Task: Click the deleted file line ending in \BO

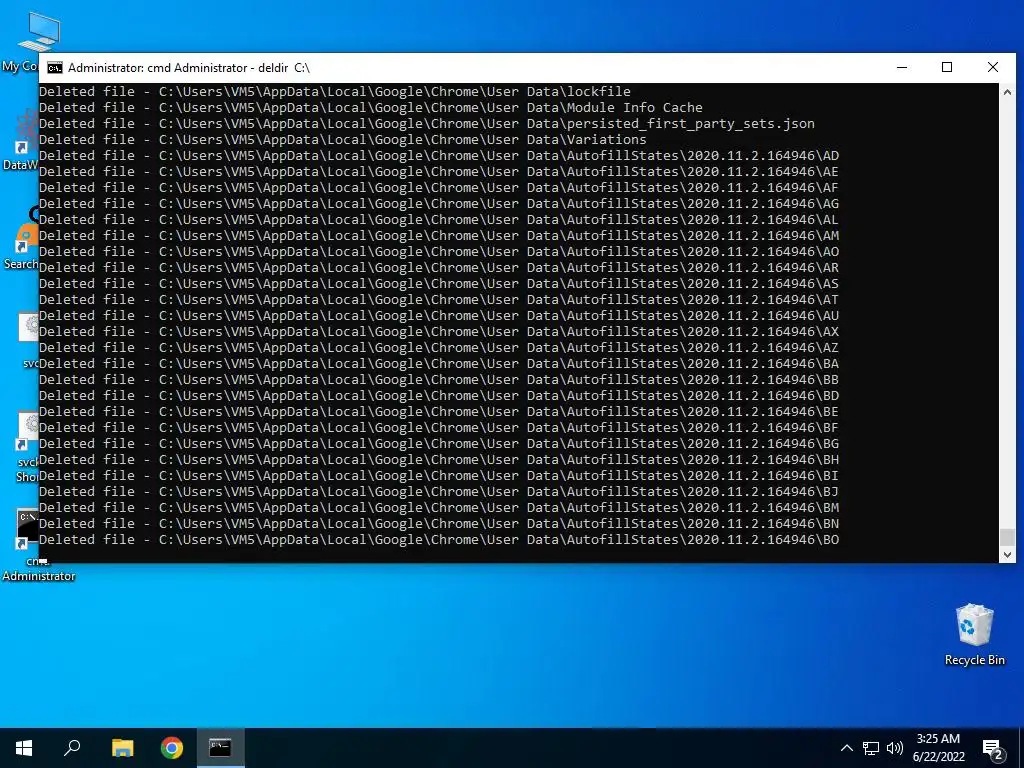Action: (439, 539)
